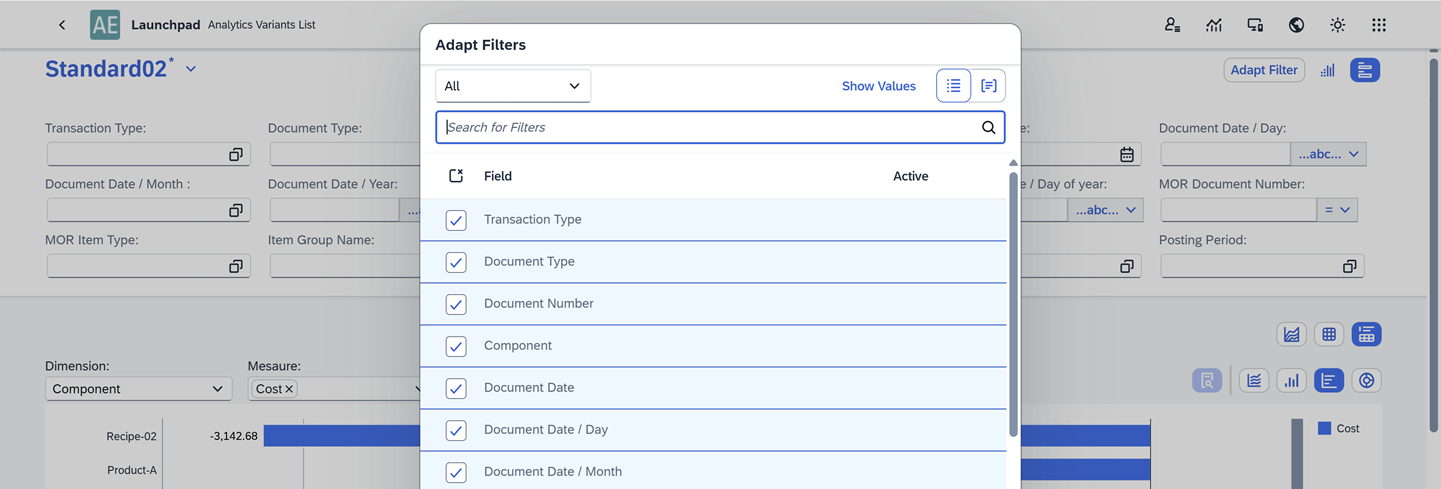
Task: Select the vertical column chart type
Action: [x=1292, y=380]
